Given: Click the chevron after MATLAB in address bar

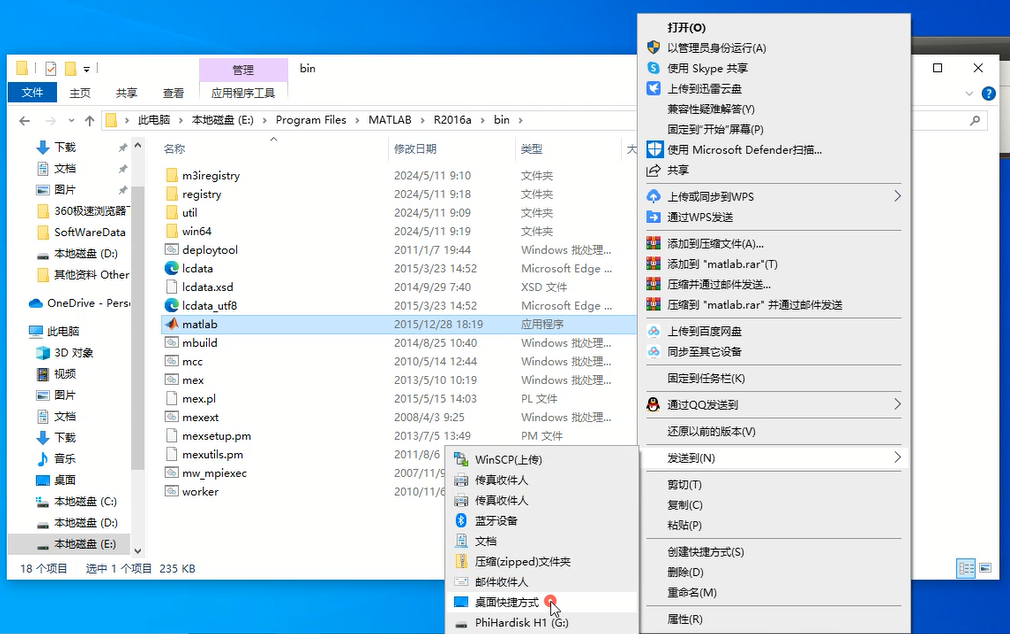Looking at the screenshot, I should click(x=423, y=120).
